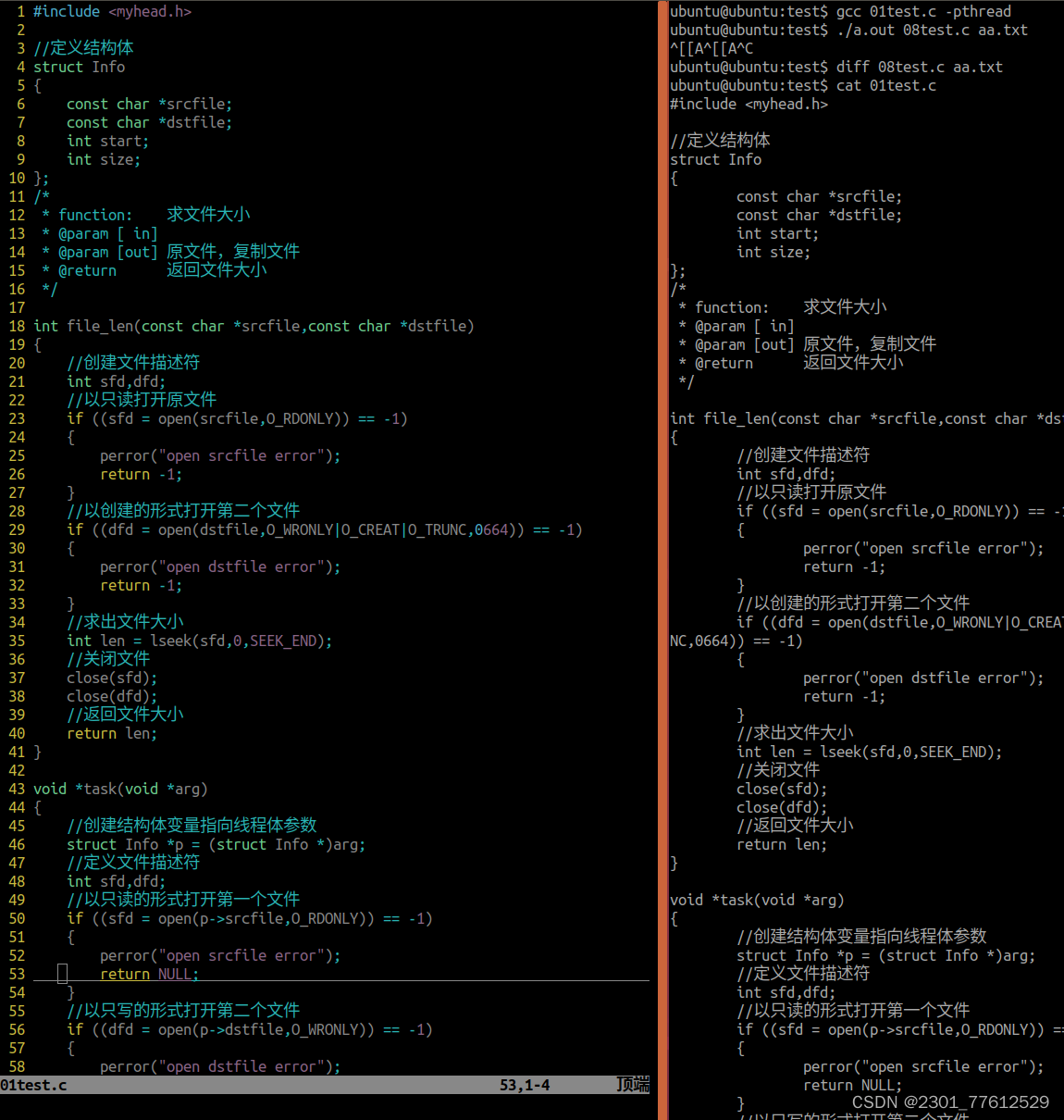Click the CSDN @2301_77612529 watermark text
Image resolution: width=1064 pixels, height=1120 pixels.
(x=950, y=1101)
